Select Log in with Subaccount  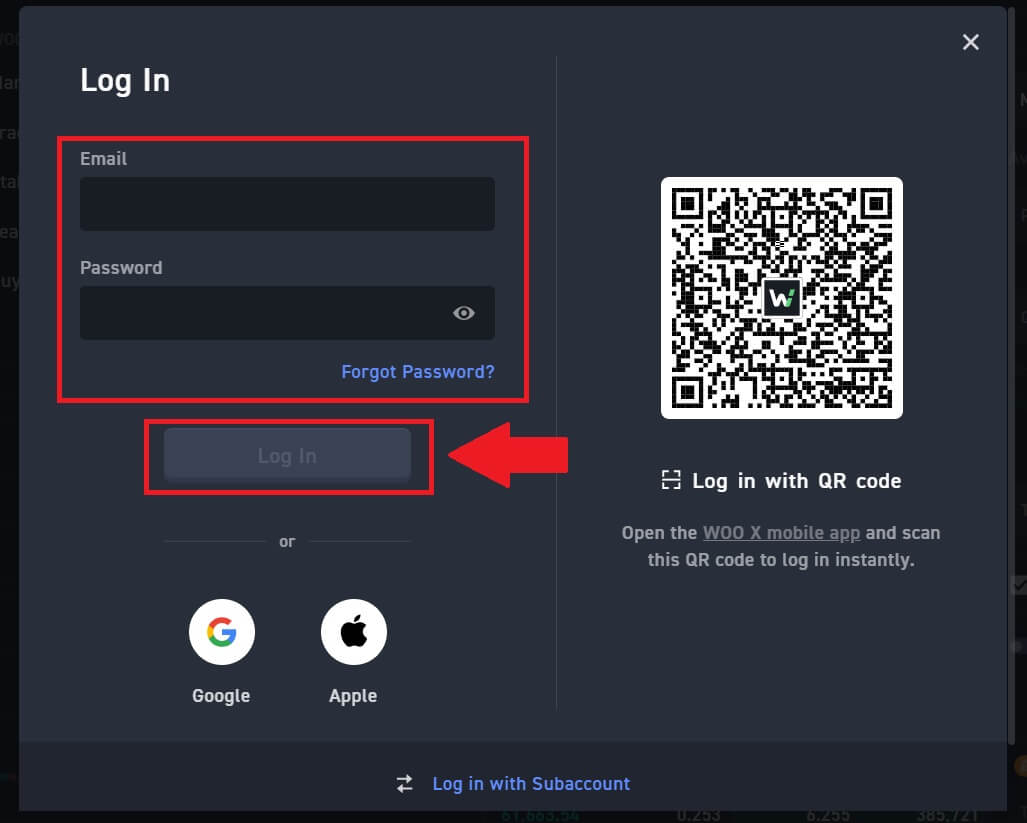coord(531,784)
